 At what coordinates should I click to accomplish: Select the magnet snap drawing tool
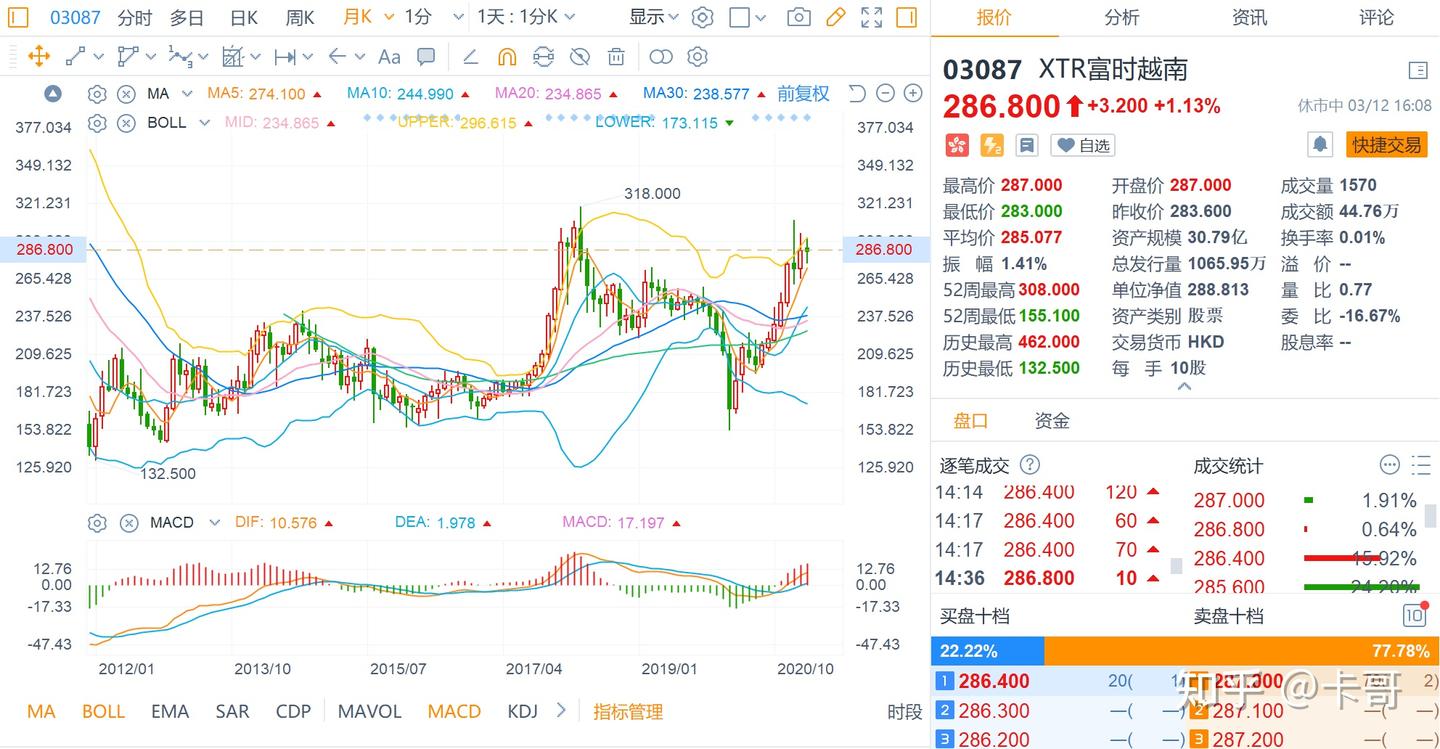pos(507,57)
